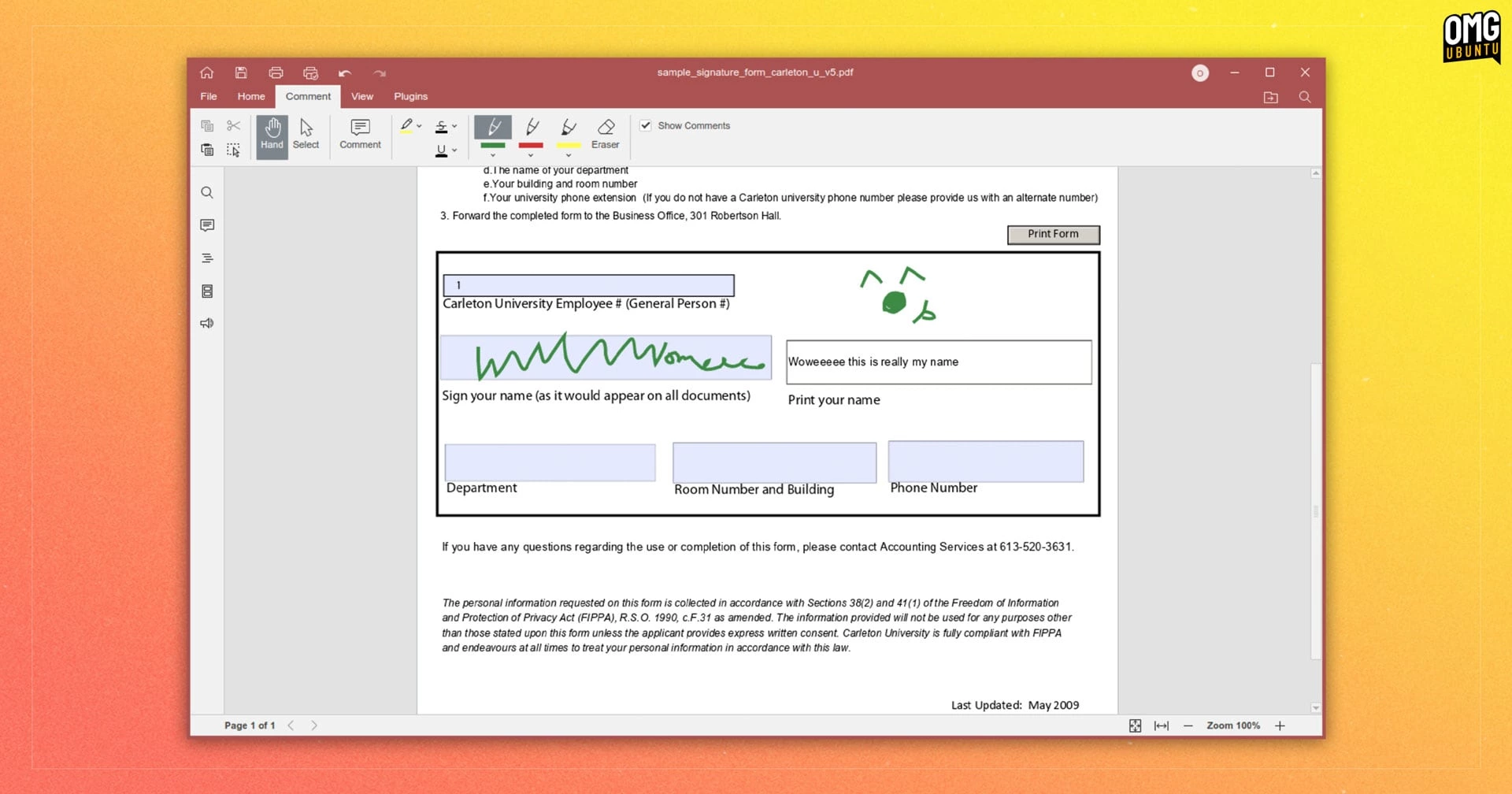The image size is (1512, 794).
Task: Open the sidebar search panel
Action: tap(207, 193)
